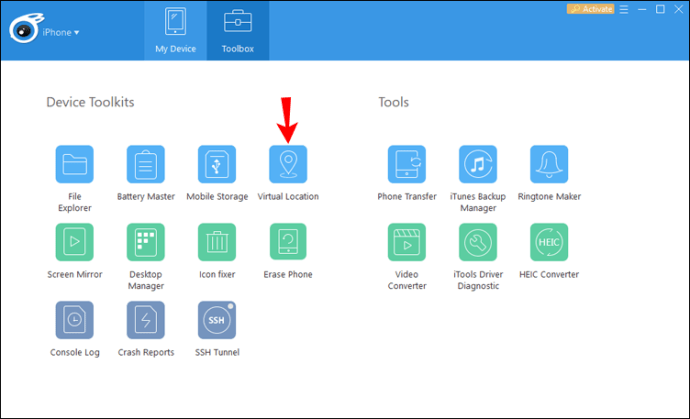
Task: Select the Mobile Storage icon
Action: (217, 164)
